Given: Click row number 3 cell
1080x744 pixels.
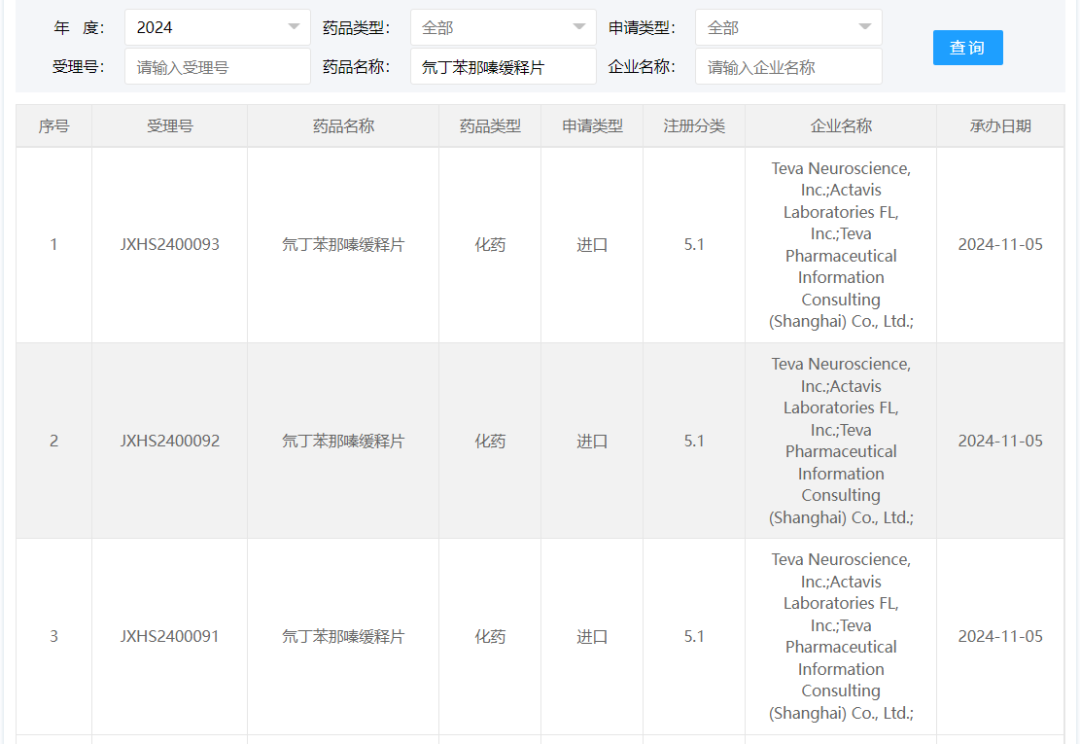Looking at the screenshot, I should pyautogui.click(x=54, y=637).
